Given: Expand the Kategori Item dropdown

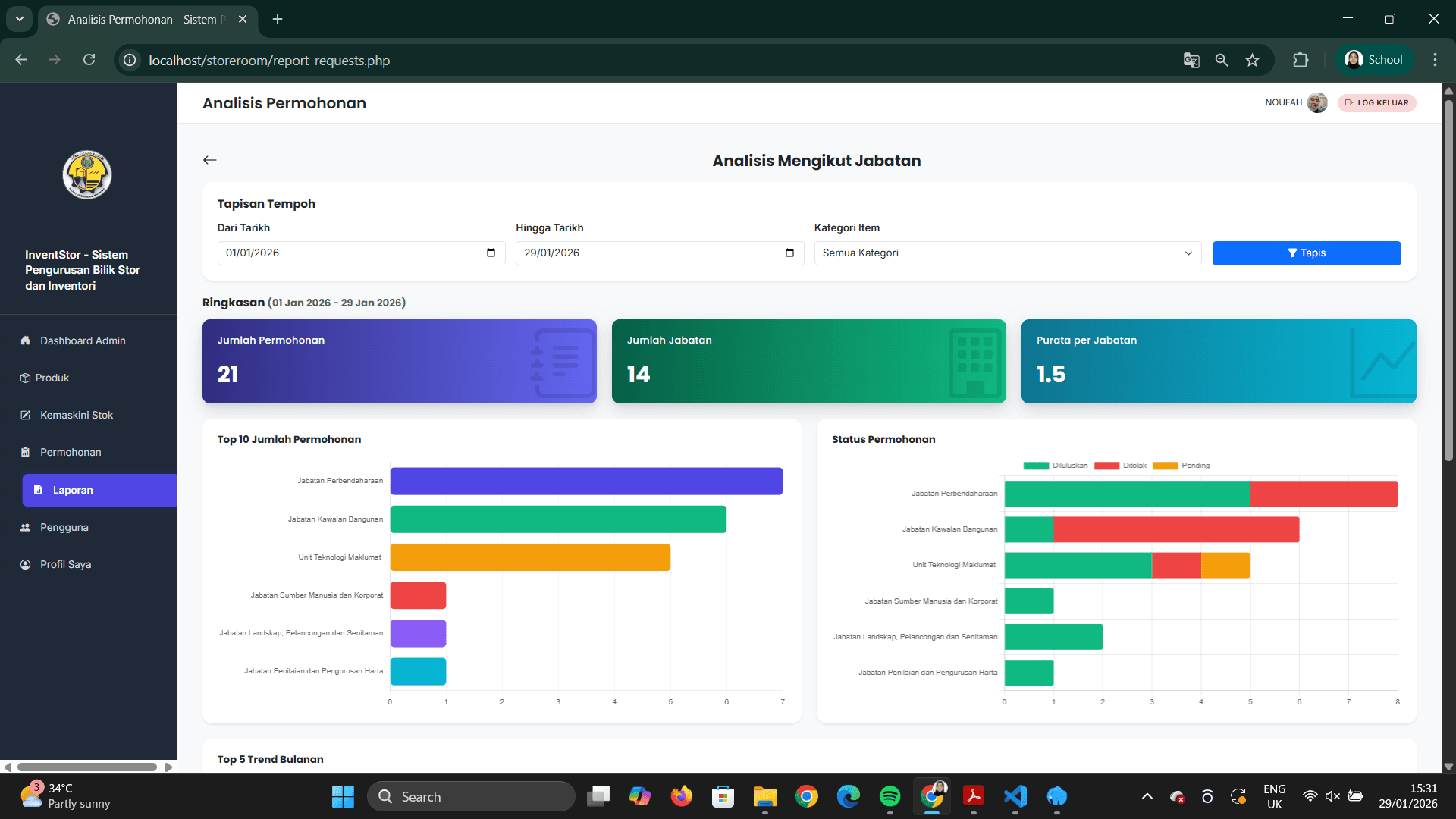Looking at the screenshot, I should [x=1007, y=253].
